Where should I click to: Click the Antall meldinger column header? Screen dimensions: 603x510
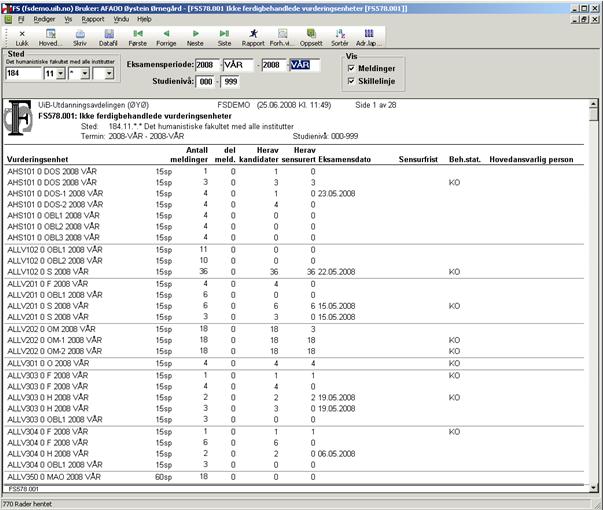[189, 155]
